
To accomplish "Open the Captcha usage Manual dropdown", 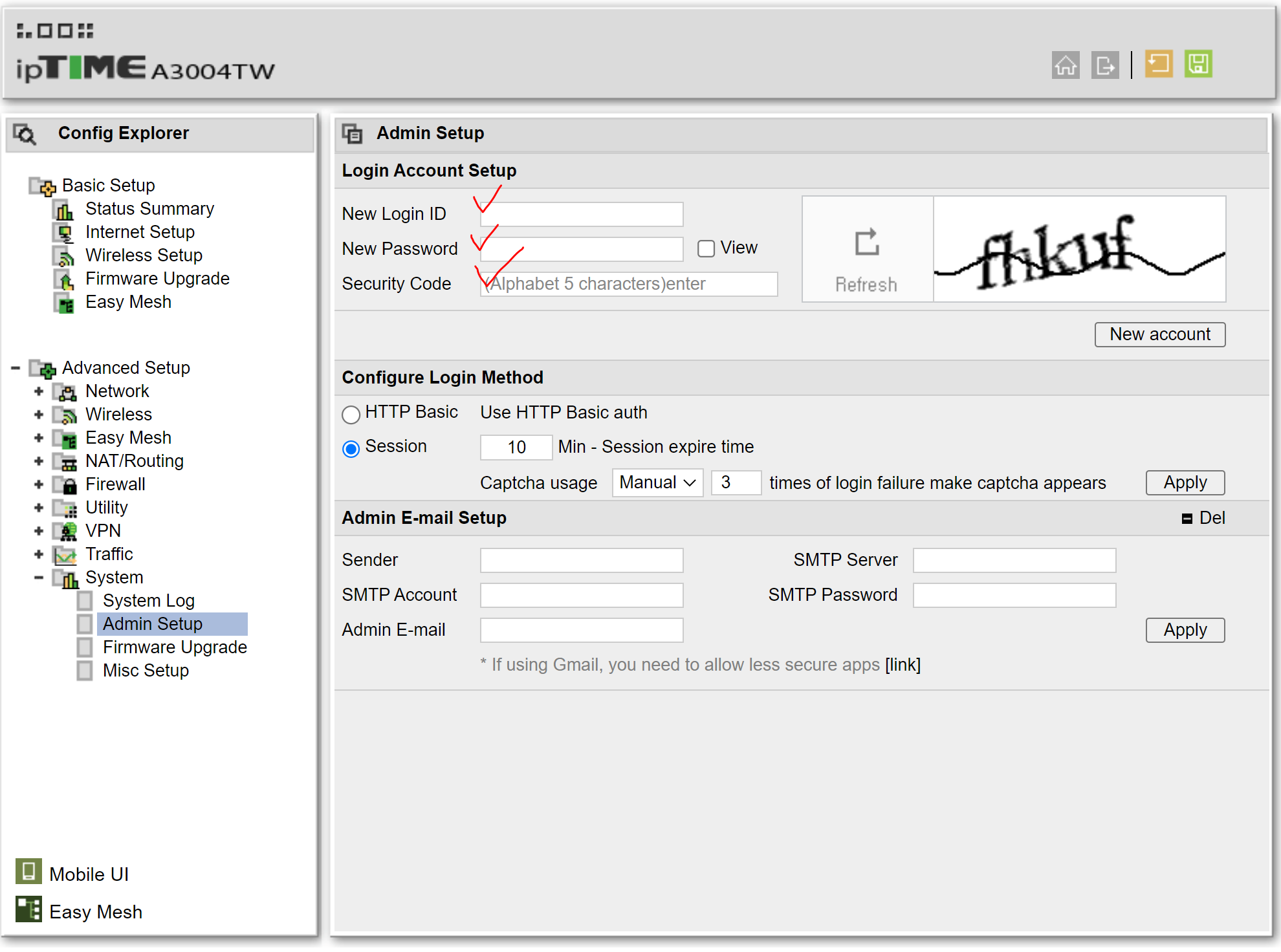I will (657, 483).
